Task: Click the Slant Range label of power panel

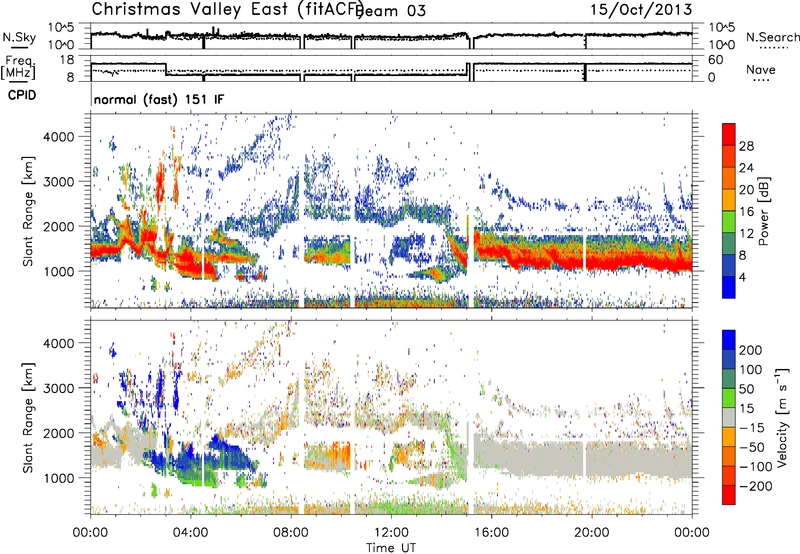Action: [28, 211]
